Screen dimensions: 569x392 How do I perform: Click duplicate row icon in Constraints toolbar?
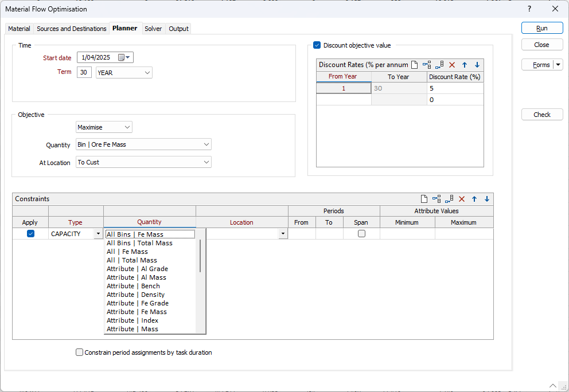[x=449, y=199]
